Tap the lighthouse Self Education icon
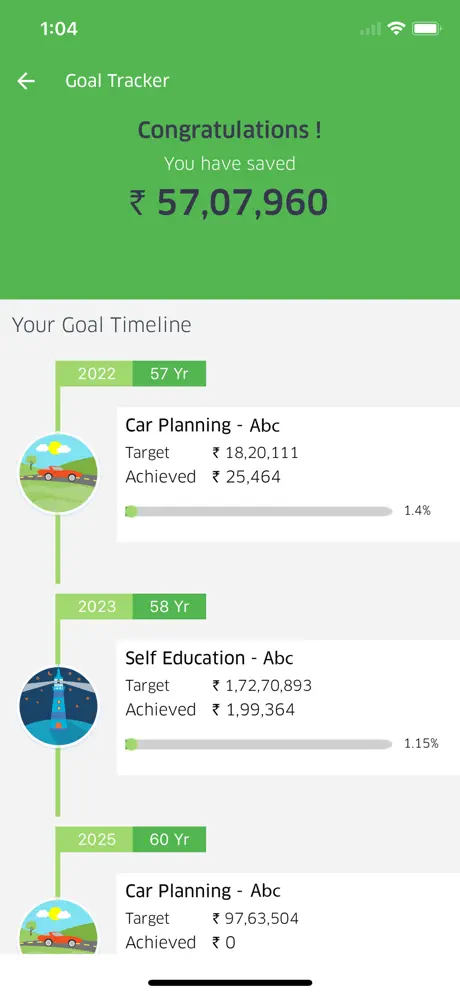This screenshot has width=460, height=996. point(58,706)
